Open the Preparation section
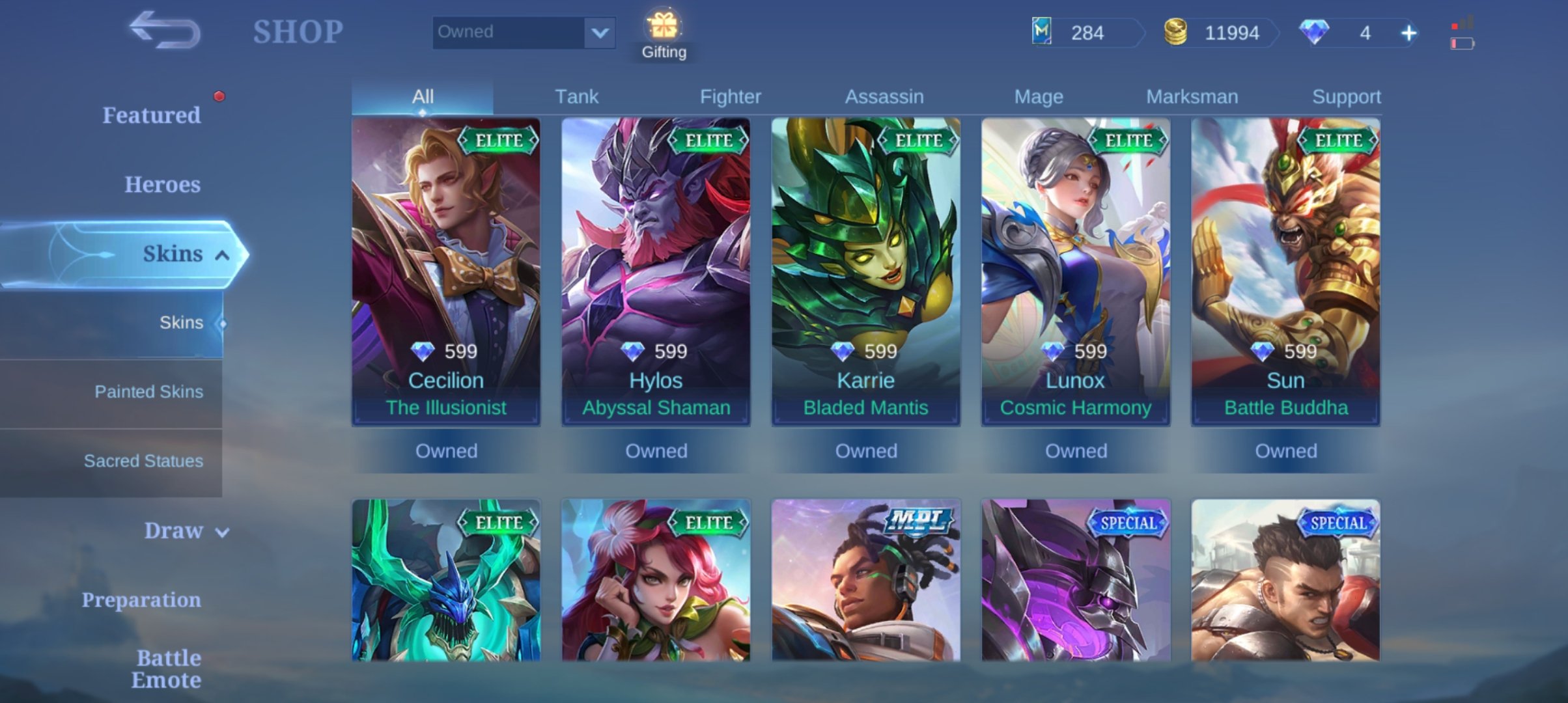 (141, 600)
